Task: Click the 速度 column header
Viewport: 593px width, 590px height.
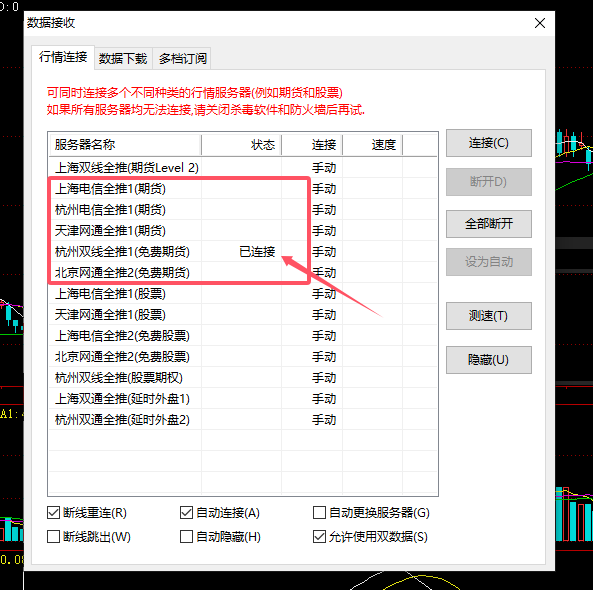Action: click(373, 145)
